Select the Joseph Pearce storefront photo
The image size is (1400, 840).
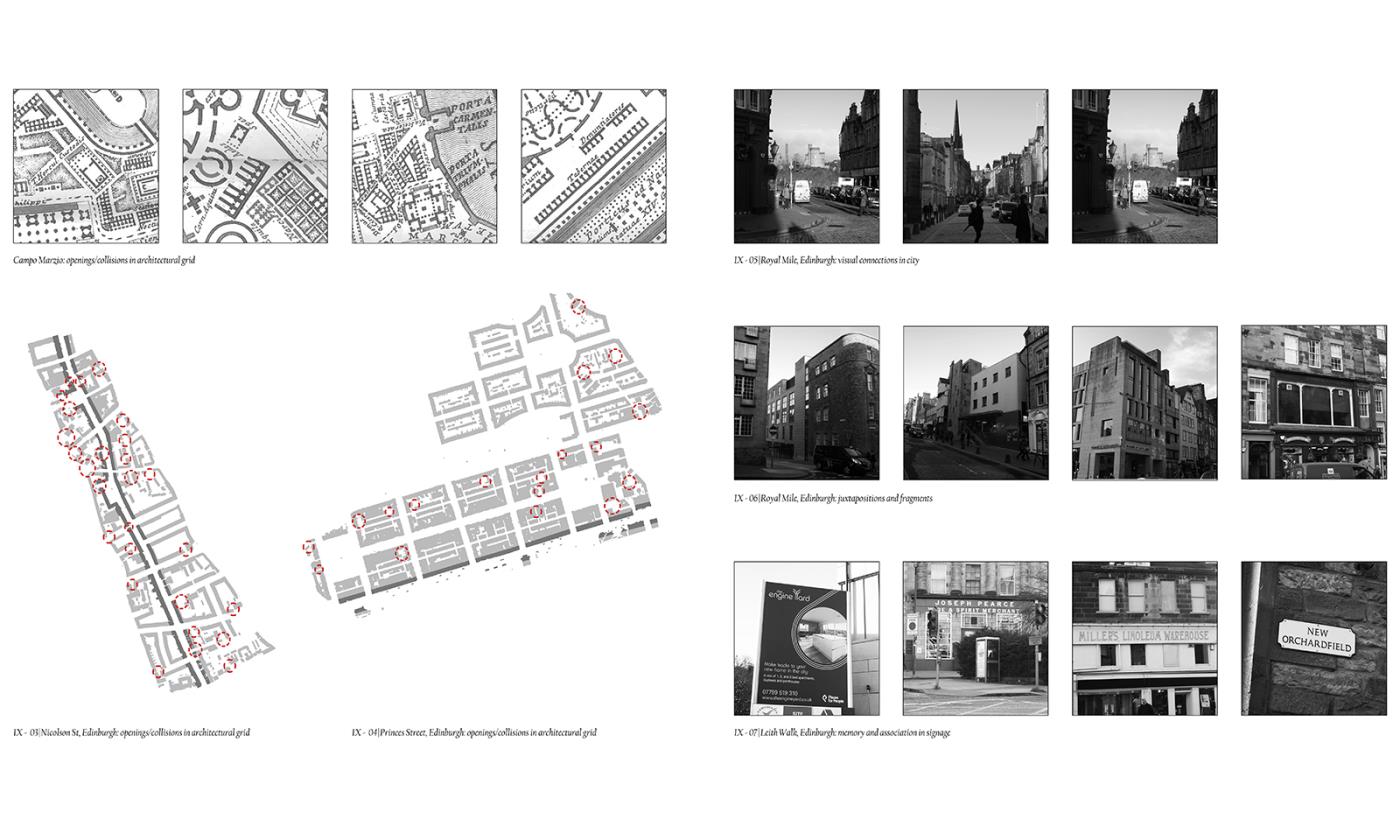(x=975, y=638)
